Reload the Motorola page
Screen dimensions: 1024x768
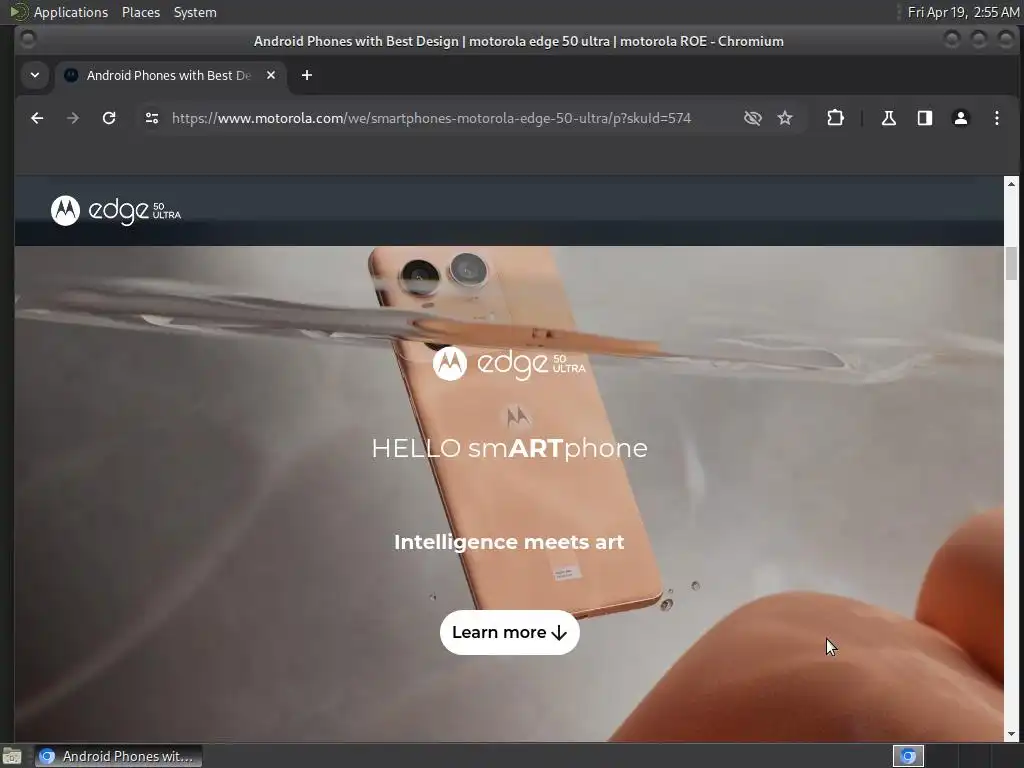tap(109, 118)
